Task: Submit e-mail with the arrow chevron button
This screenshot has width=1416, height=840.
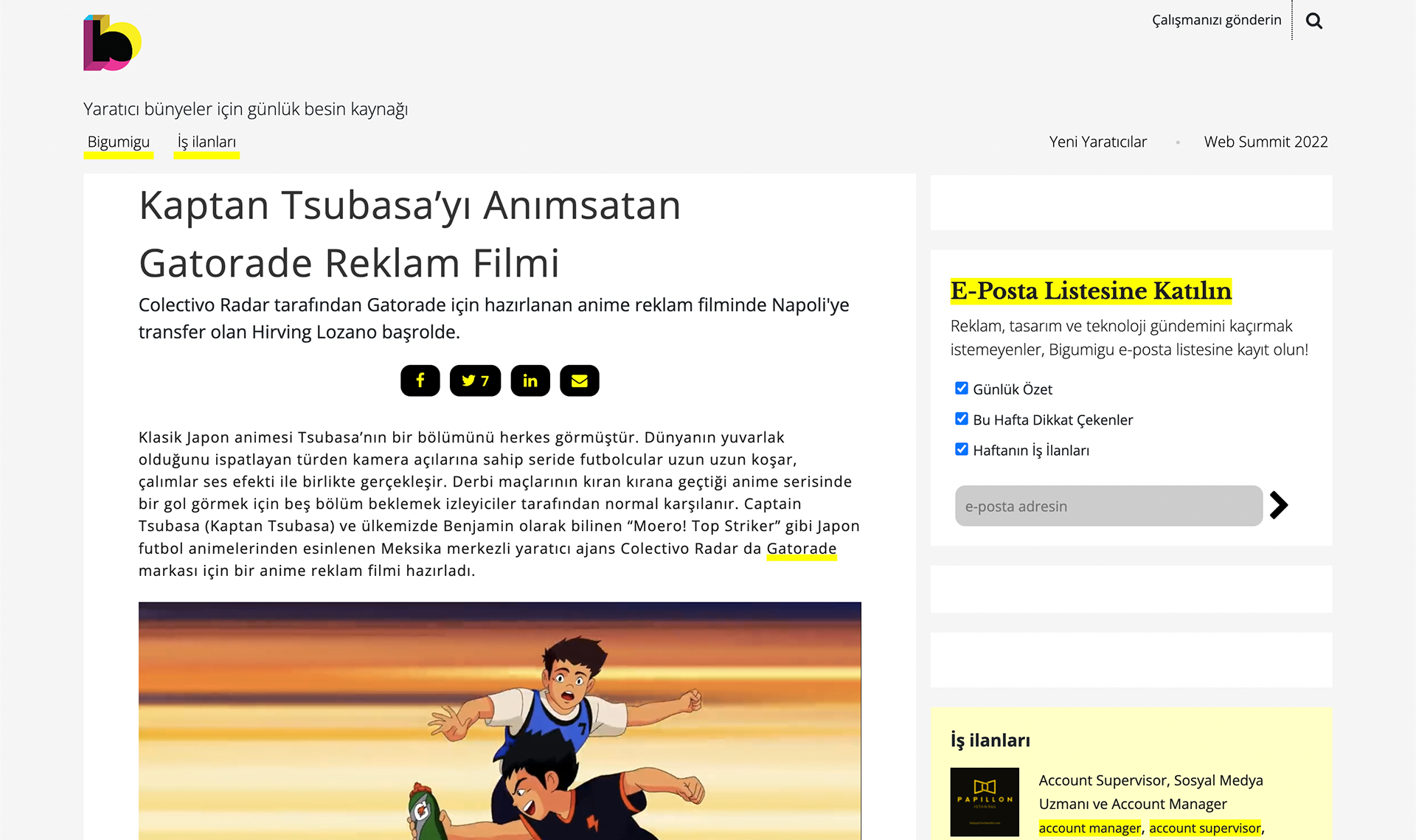Action: point(1279,505)
